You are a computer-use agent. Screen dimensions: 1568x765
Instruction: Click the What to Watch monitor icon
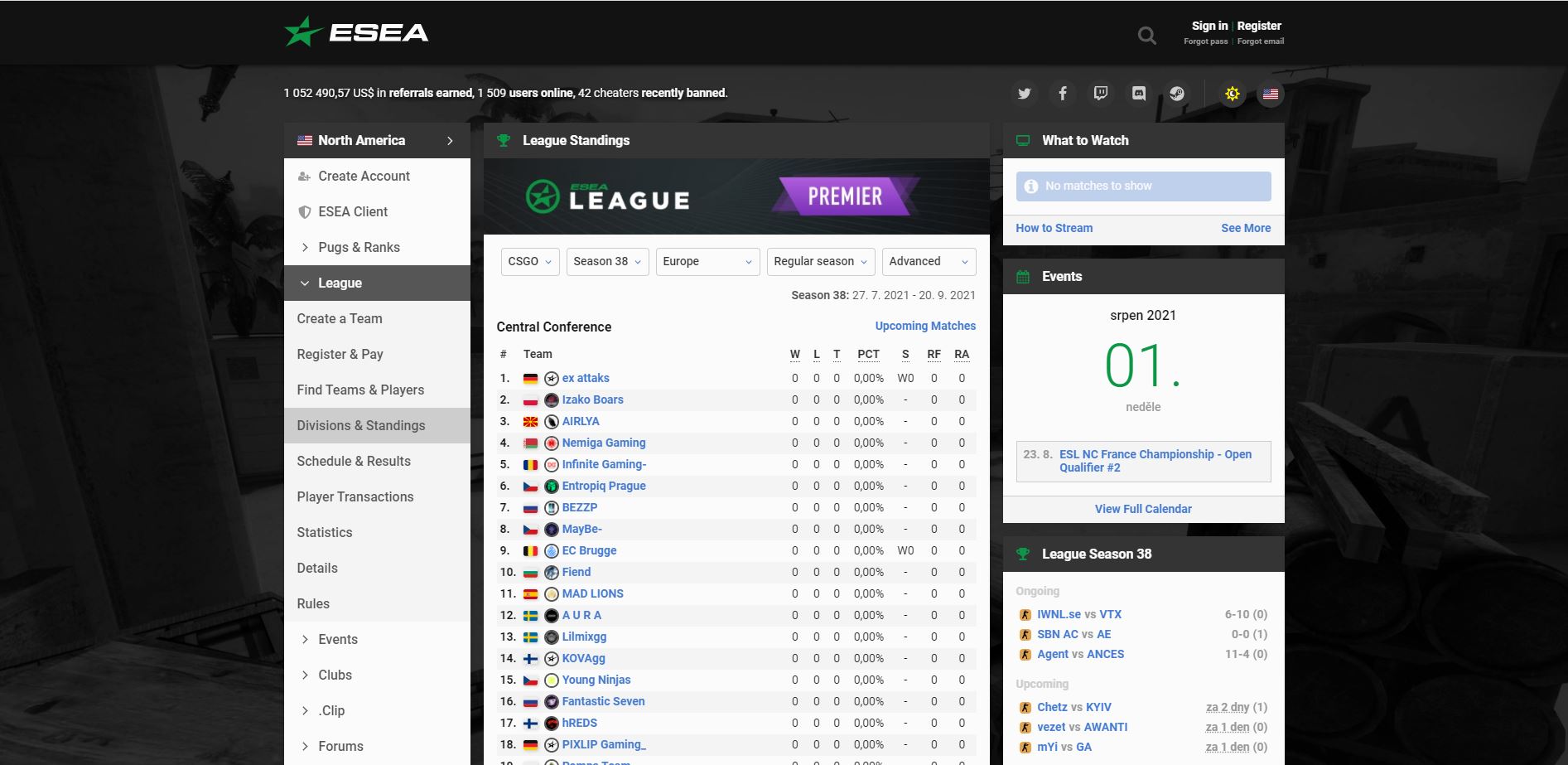tap(1023, 141)
